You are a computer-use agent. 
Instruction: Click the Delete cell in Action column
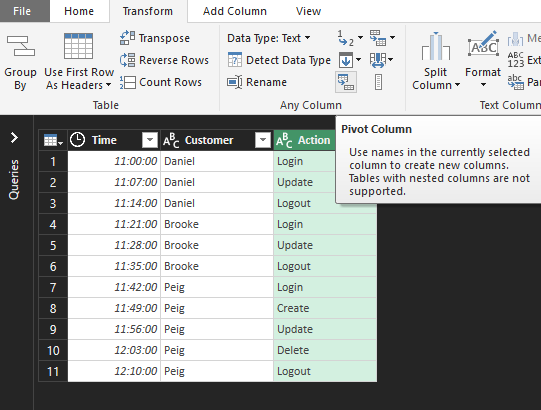(x=325, y=350)
